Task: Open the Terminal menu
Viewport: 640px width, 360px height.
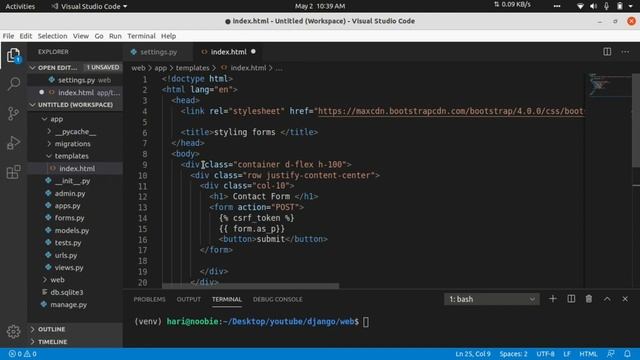Action: coord(141,36)
